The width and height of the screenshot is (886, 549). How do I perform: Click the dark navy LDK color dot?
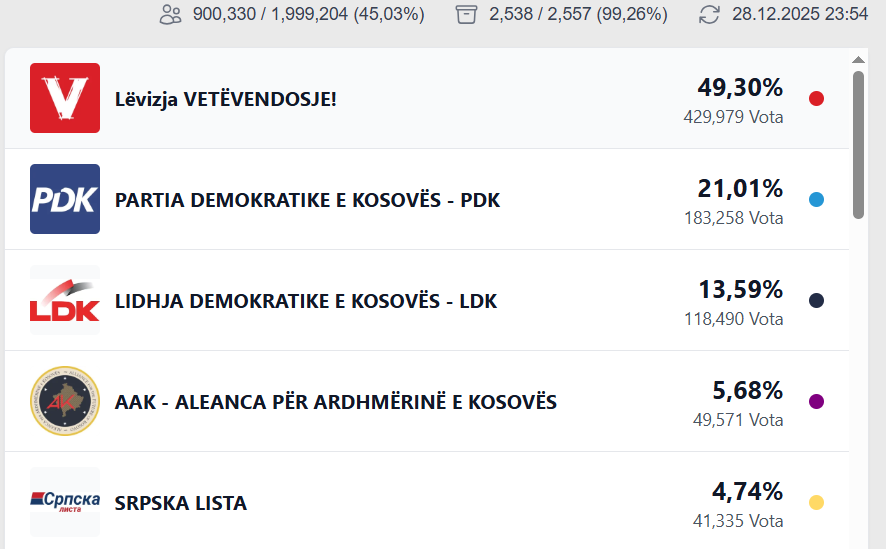816,301
